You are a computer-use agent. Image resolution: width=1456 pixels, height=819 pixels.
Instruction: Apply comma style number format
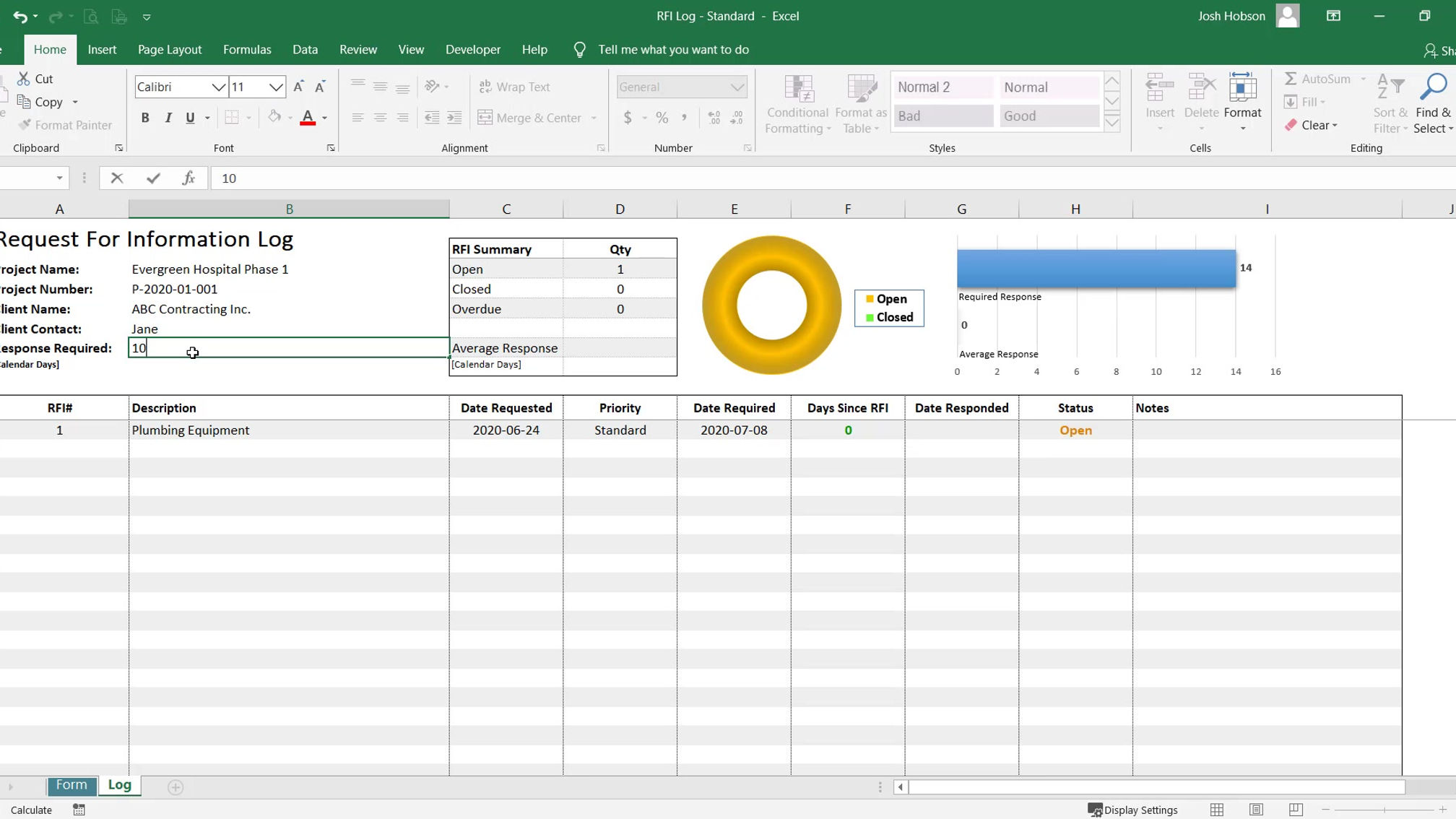click(x=684, y=118)
